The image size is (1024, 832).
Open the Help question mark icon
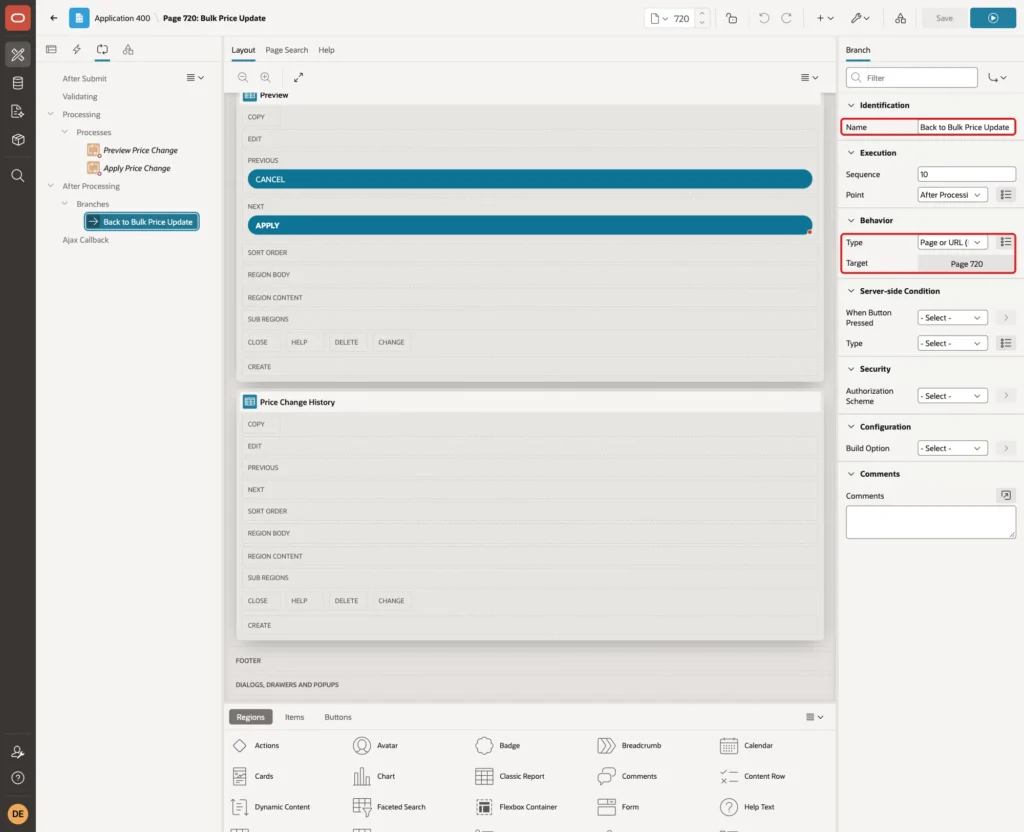tap(18, 778)
